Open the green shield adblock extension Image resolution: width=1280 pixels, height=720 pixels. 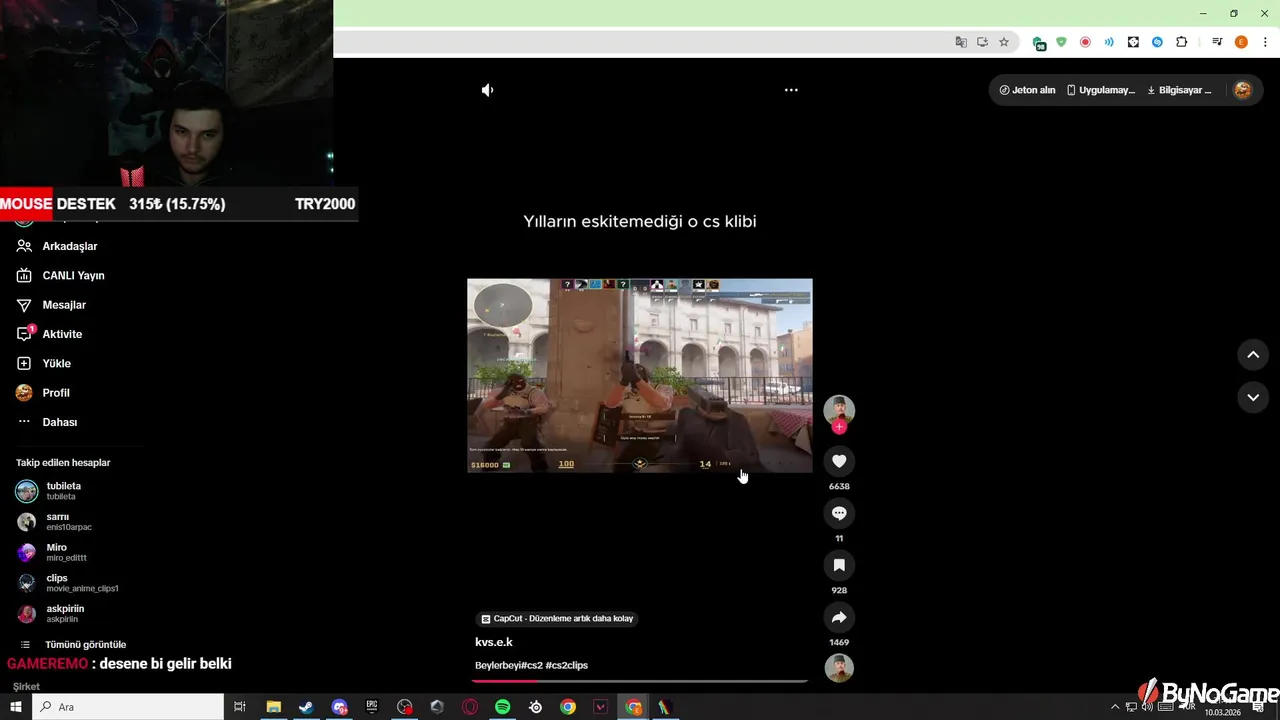pos(1061,42)
